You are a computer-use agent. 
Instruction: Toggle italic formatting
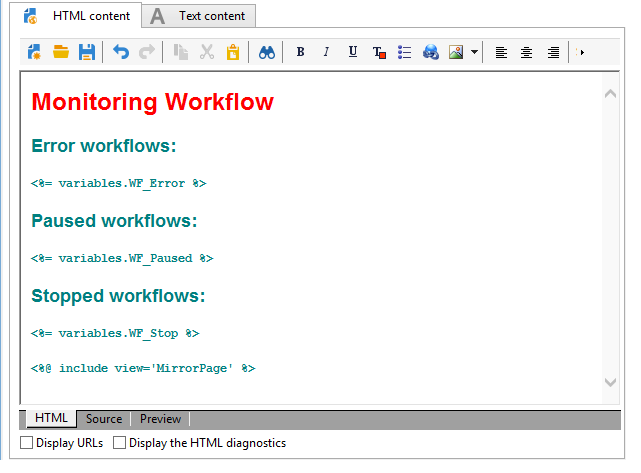(326, 52)
